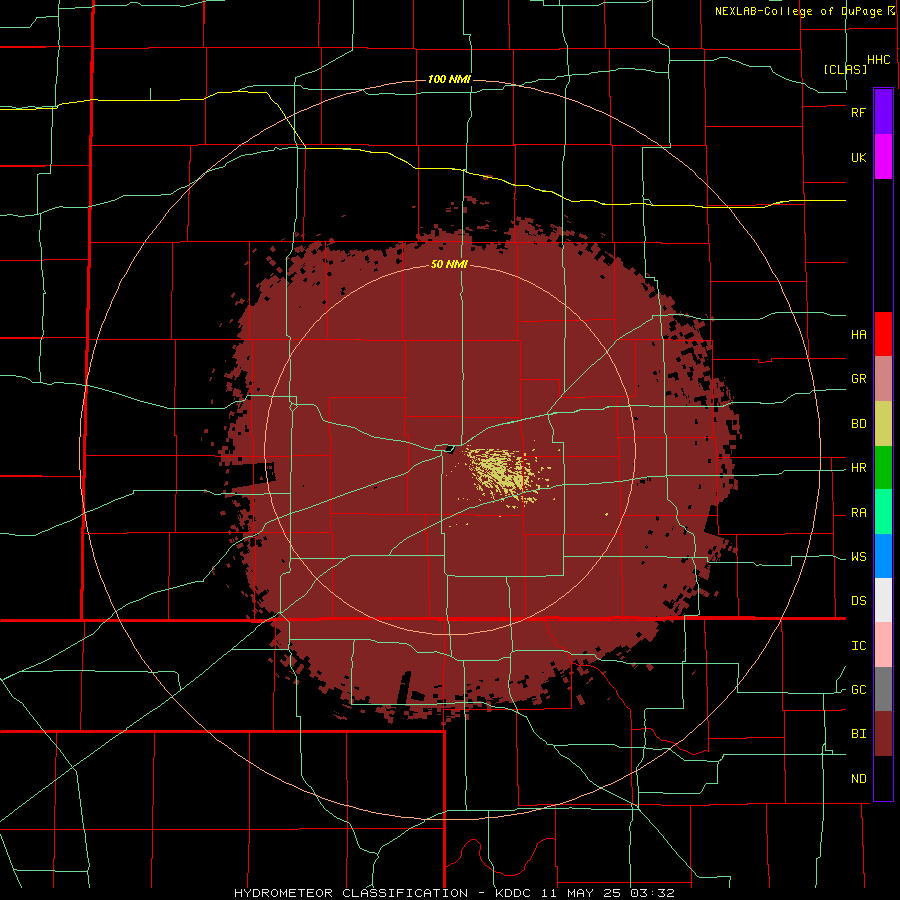900x900 pixels.
Task: Click the yellow big-drops echo cluster
Action: [x=502, y=474]
